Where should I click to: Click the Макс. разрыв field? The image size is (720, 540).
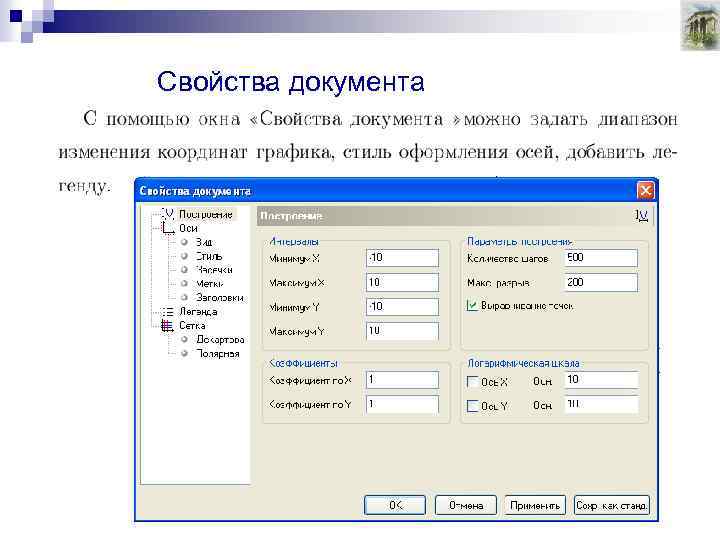[x=601, y=282]
